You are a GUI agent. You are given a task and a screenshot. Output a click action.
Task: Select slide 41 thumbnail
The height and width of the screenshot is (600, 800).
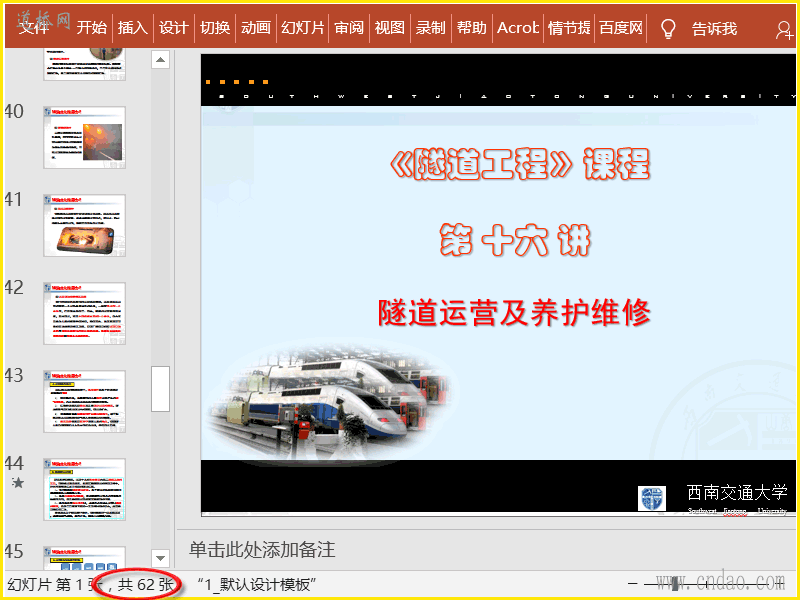pyautogui.click(x=85, y=225)
